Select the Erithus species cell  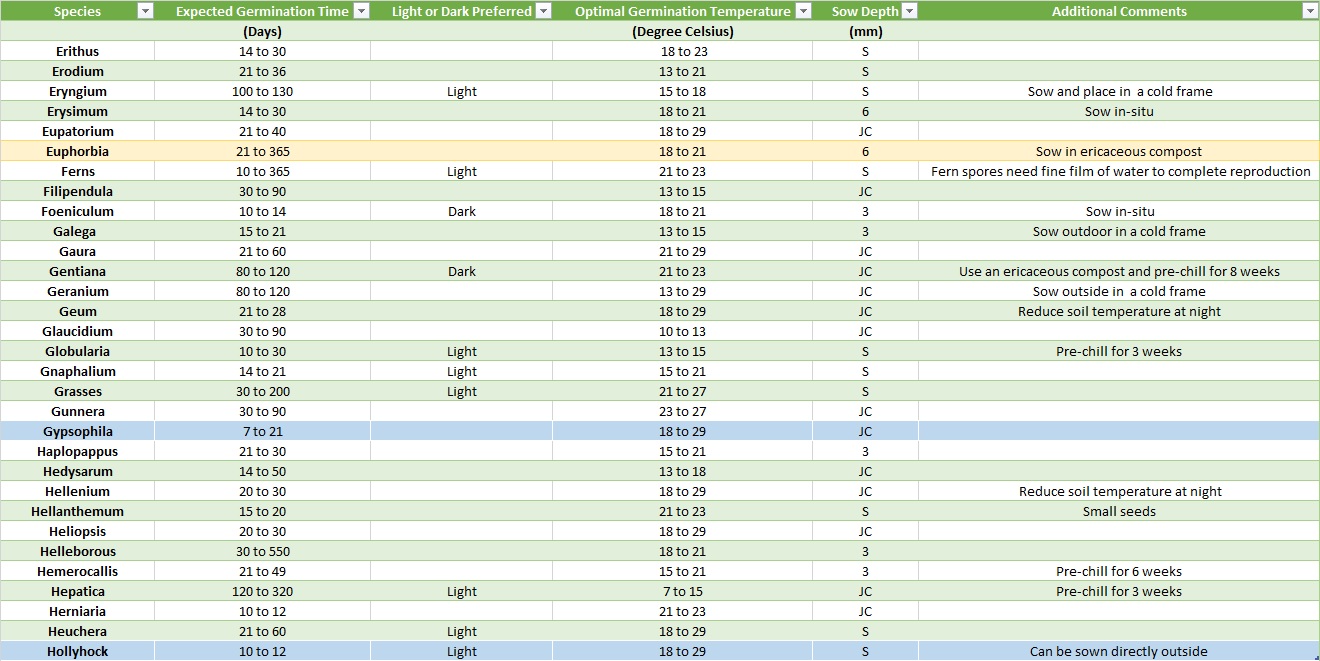77,51
